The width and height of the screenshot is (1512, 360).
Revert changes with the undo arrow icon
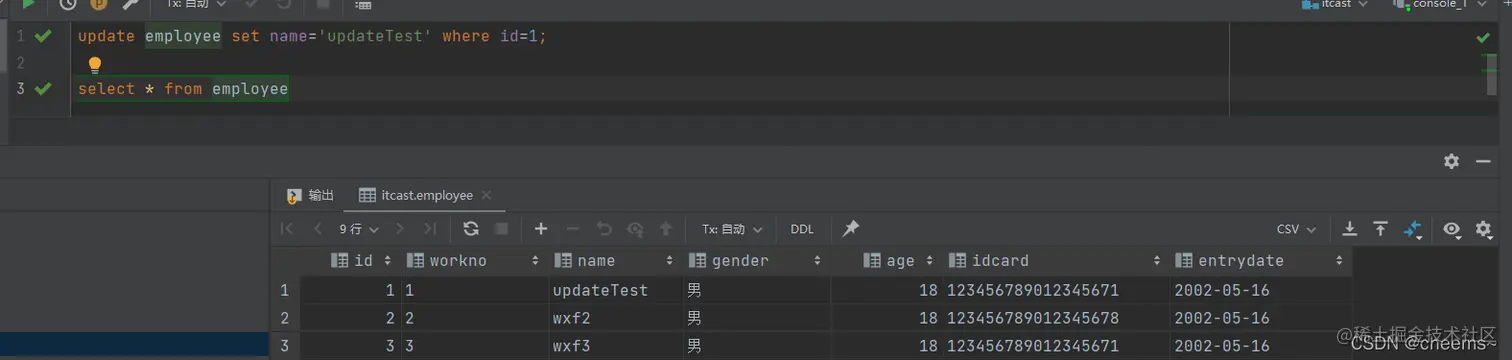click(604, 229)
